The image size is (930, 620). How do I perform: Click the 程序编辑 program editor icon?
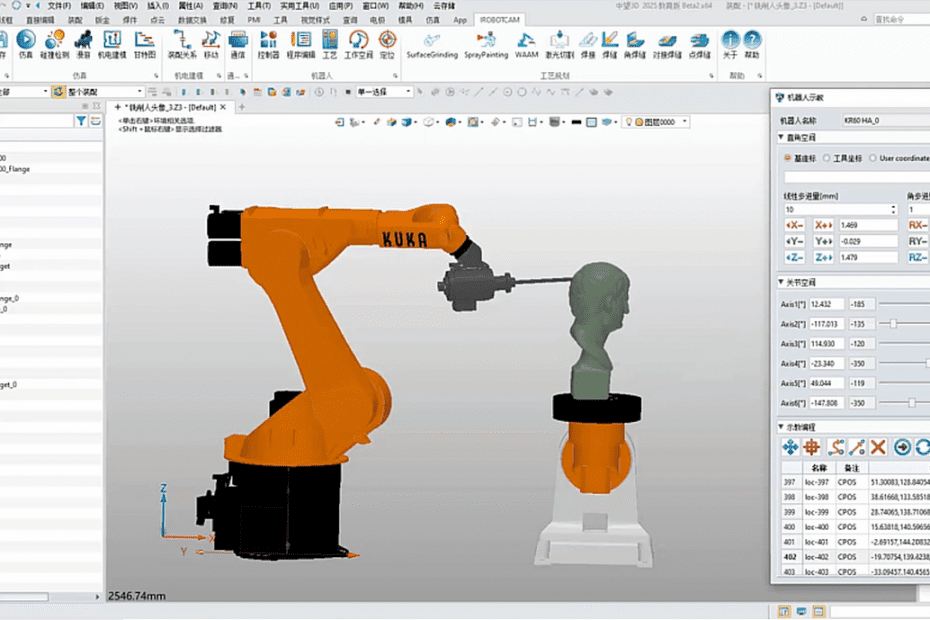(x=300, y=42)
